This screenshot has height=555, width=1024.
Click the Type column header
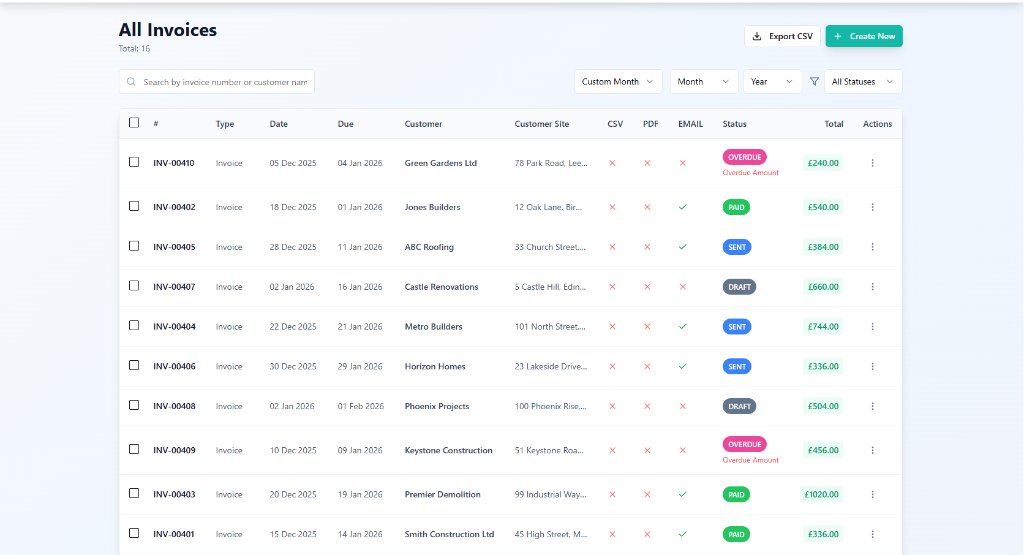tap(225, 124)
